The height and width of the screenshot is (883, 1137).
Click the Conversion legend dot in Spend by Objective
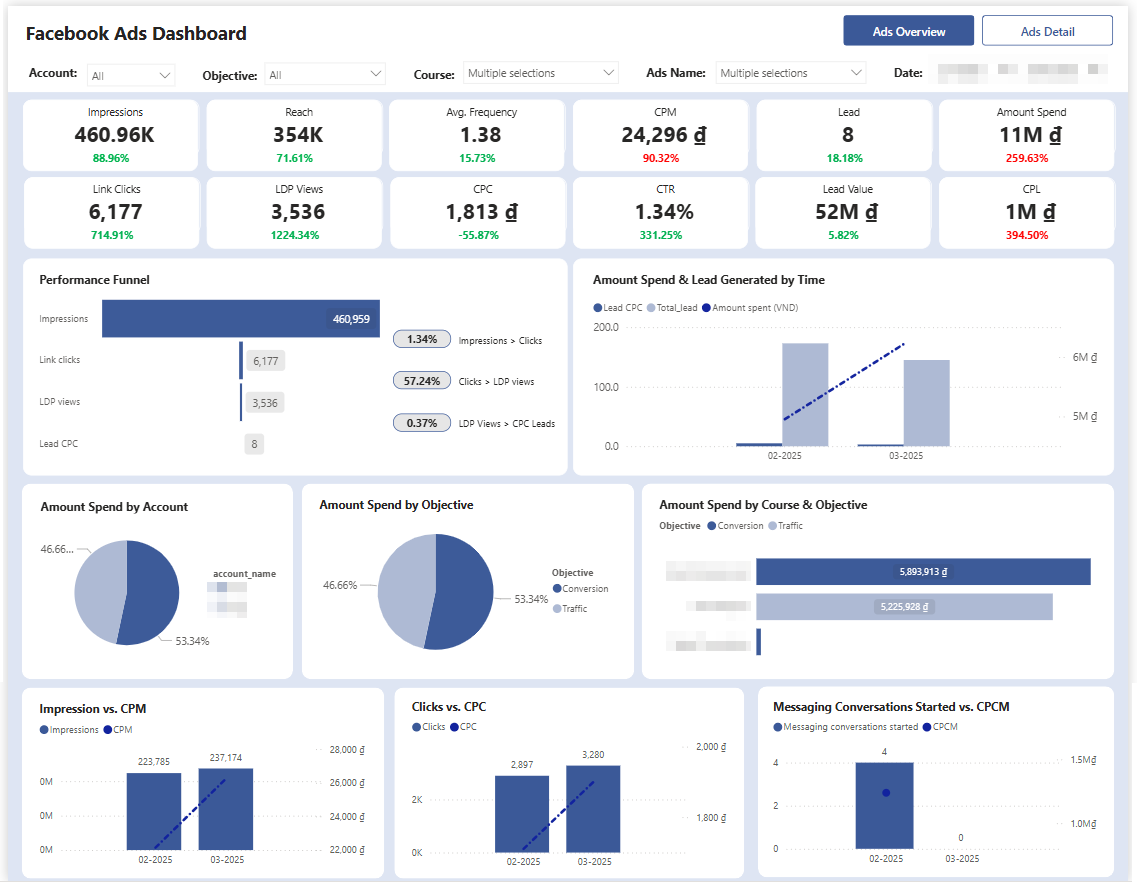coord(557,589)
